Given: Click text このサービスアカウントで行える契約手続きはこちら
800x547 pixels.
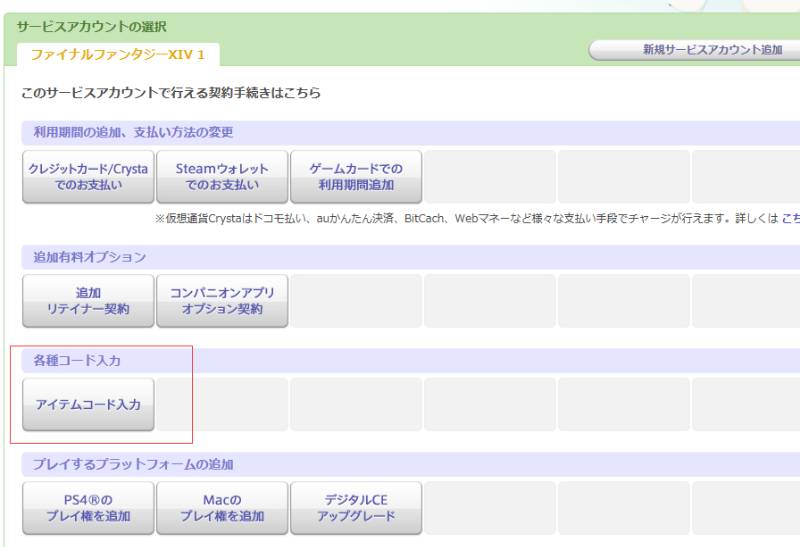Looking at the screenshot, I should tap(171, 93).
